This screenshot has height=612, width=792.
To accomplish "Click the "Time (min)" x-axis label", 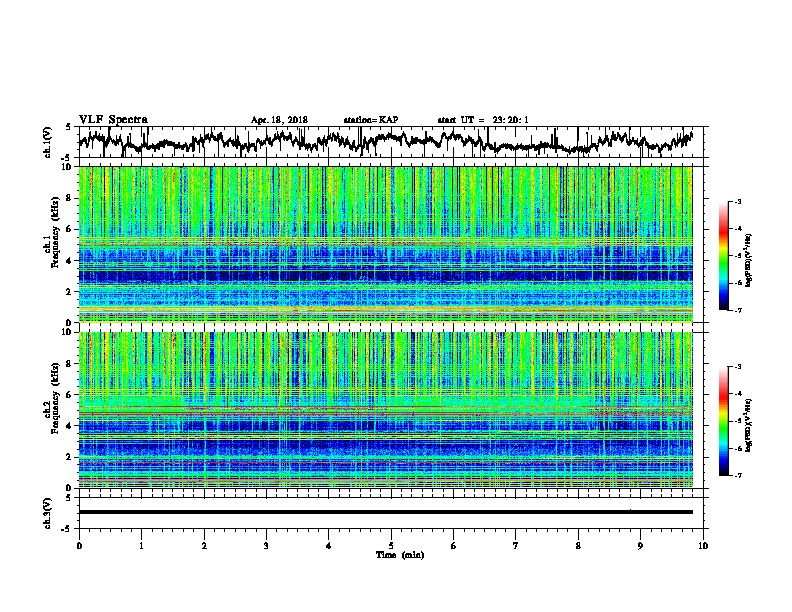I will (400, 555).
